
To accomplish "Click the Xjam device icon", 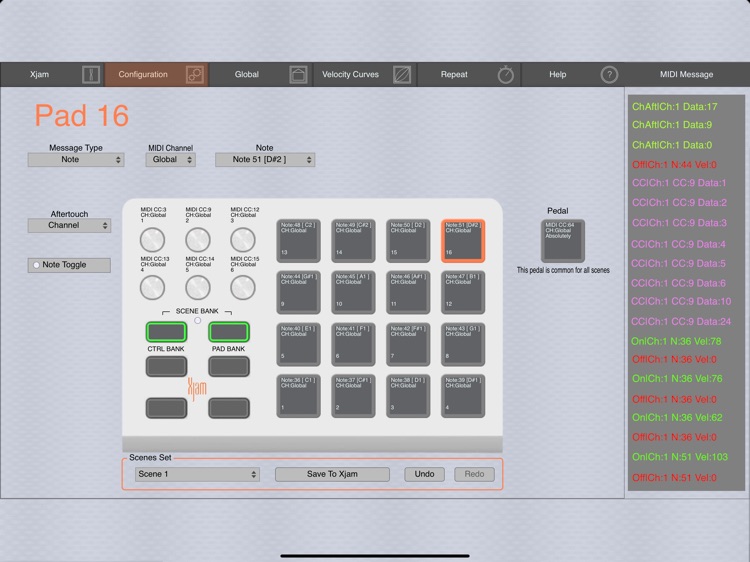I will (x=91, y=75).
